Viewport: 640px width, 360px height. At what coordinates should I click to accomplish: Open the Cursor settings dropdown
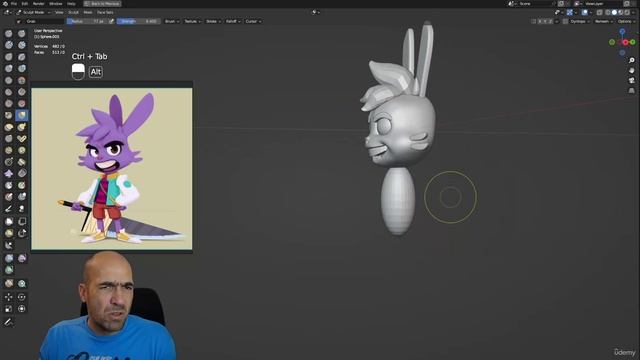point(253,21)
